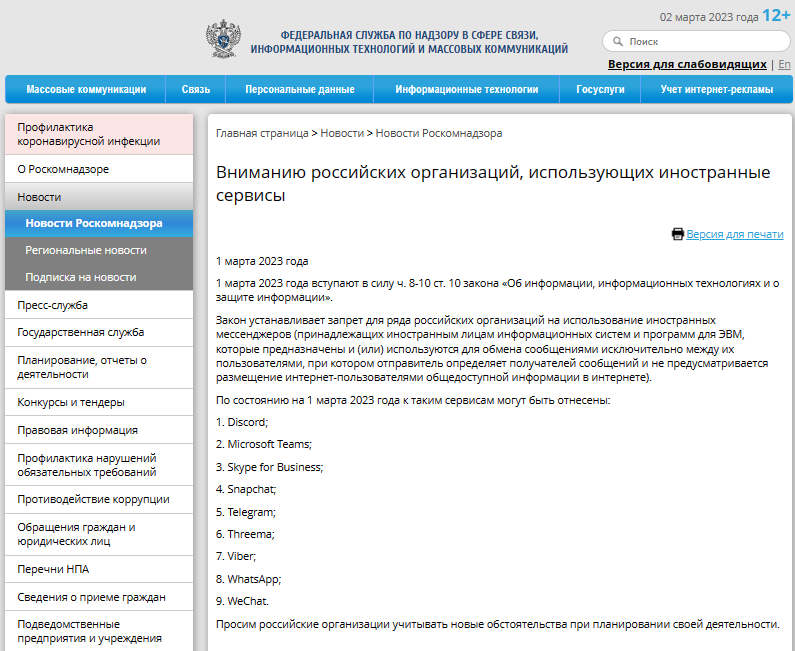This screenshot has height=651, width=795.
Task: Click the article date 1 марта 2023 года
Action: point(262,261)
